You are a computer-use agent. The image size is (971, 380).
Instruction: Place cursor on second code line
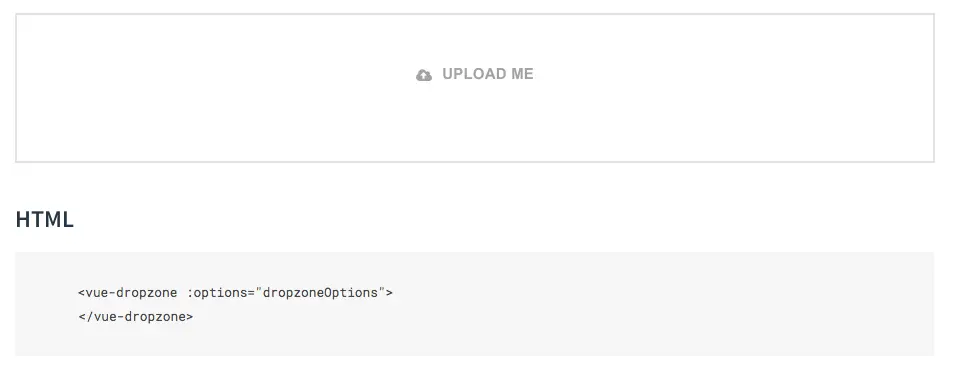coord(136,317)
